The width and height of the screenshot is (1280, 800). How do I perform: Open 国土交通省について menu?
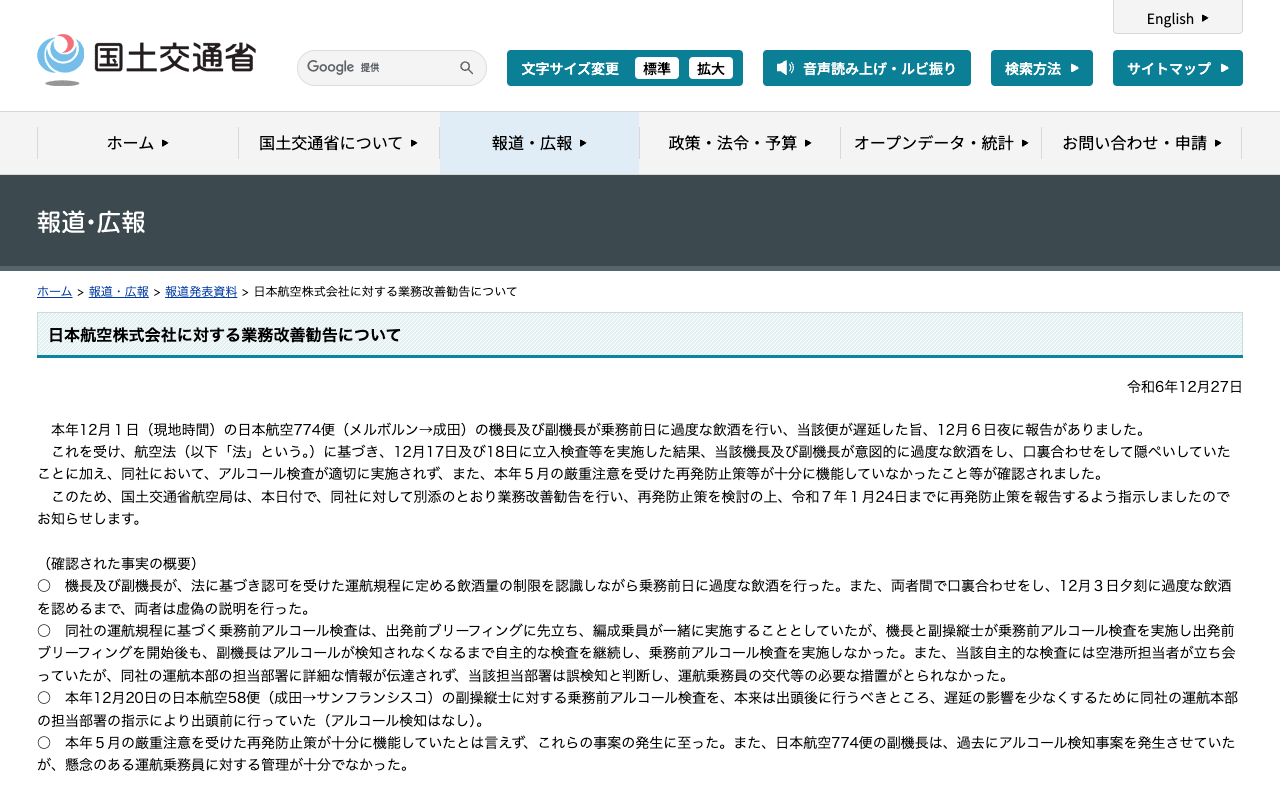(x=339, y=143)
